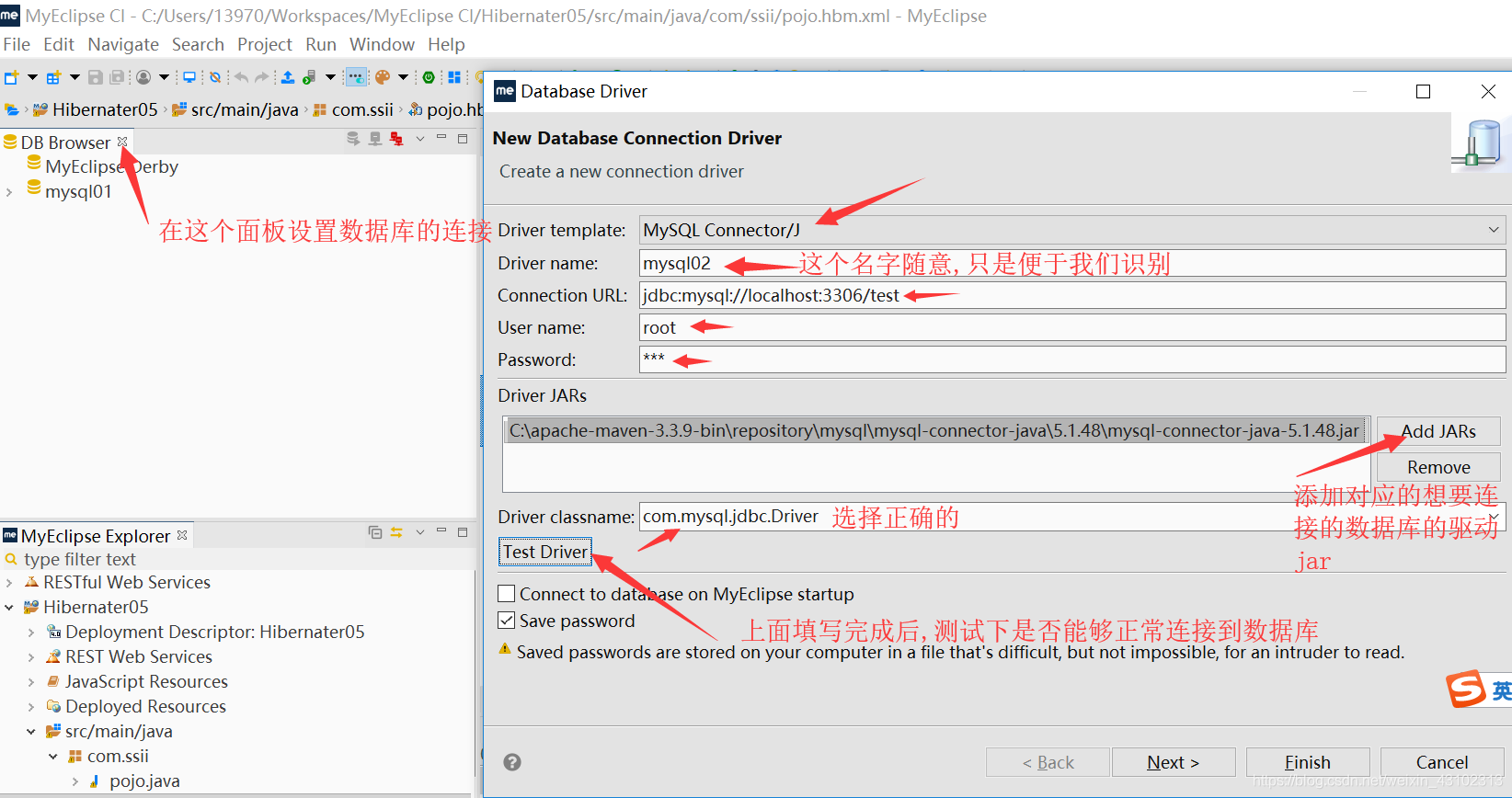Enable Connect to database on MyEclipse startup
1512x798 pixels.
click(506, 594)
